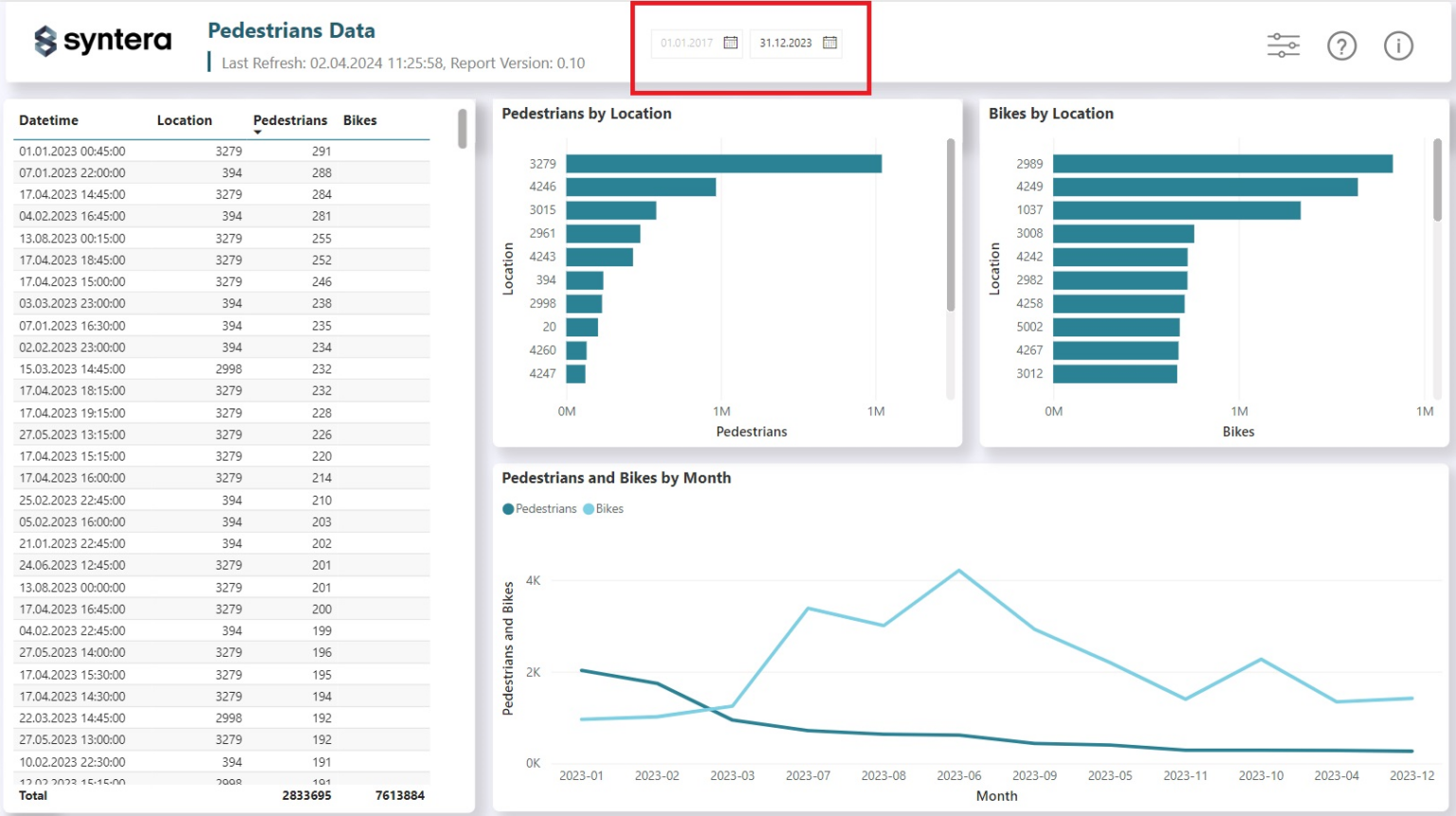Open calendar picker for end date 31.12.2023
Viewport: 1456px width, 816px height.
coord(828,43)
